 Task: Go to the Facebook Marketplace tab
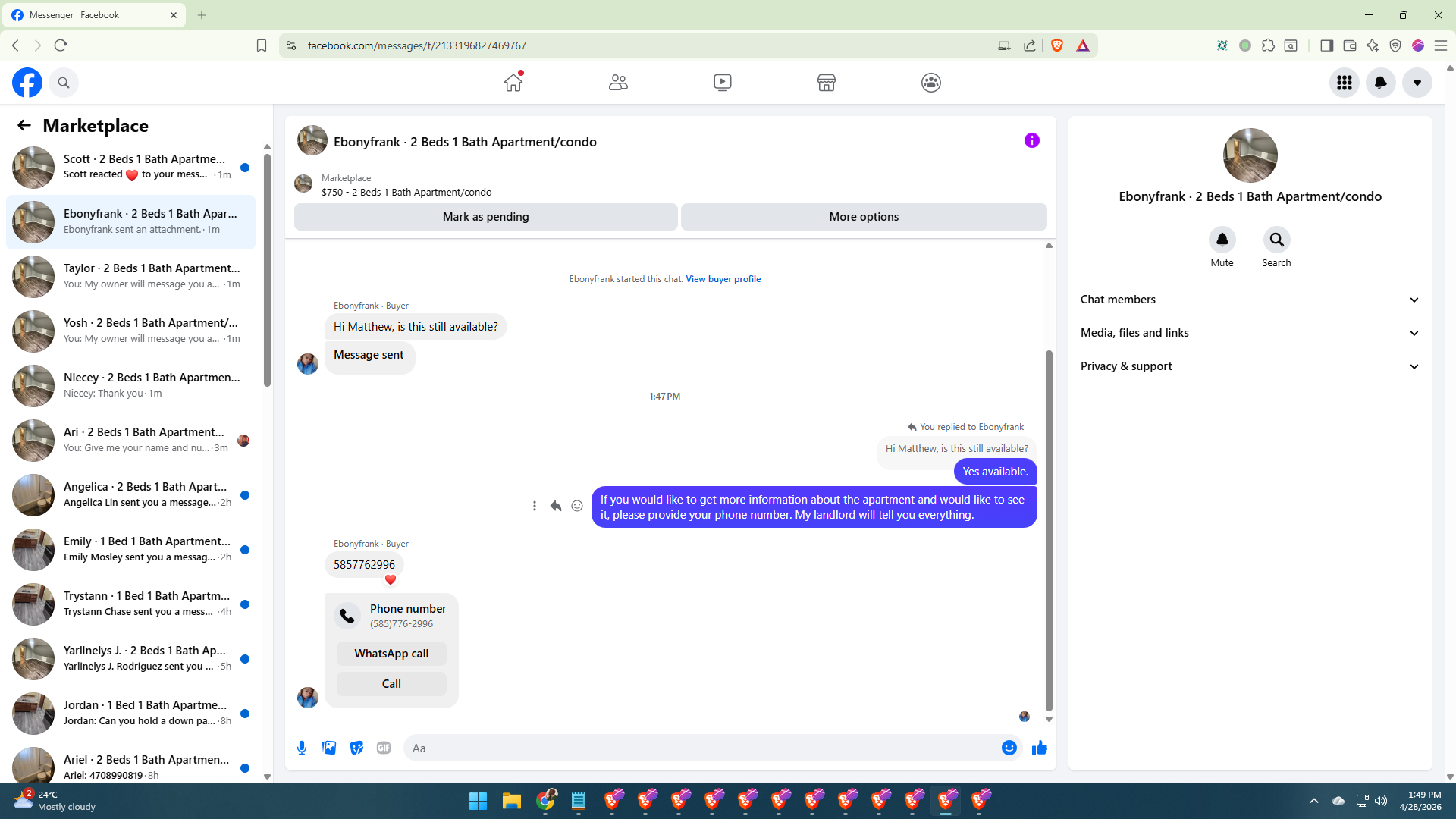tap(826, 83)
